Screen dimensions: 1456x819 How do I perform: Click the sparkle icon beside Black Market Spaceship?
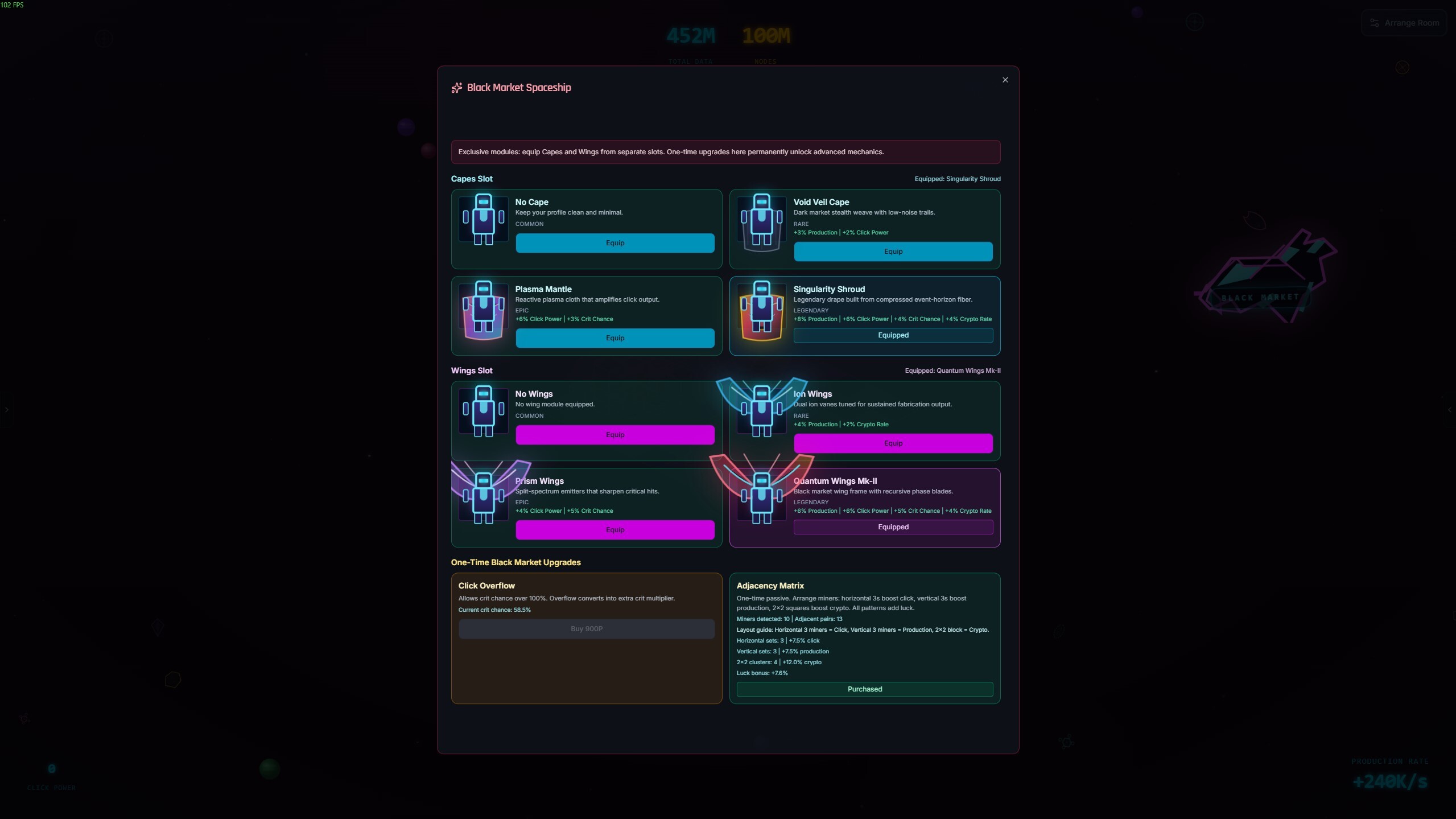click(x=456, y=88)
